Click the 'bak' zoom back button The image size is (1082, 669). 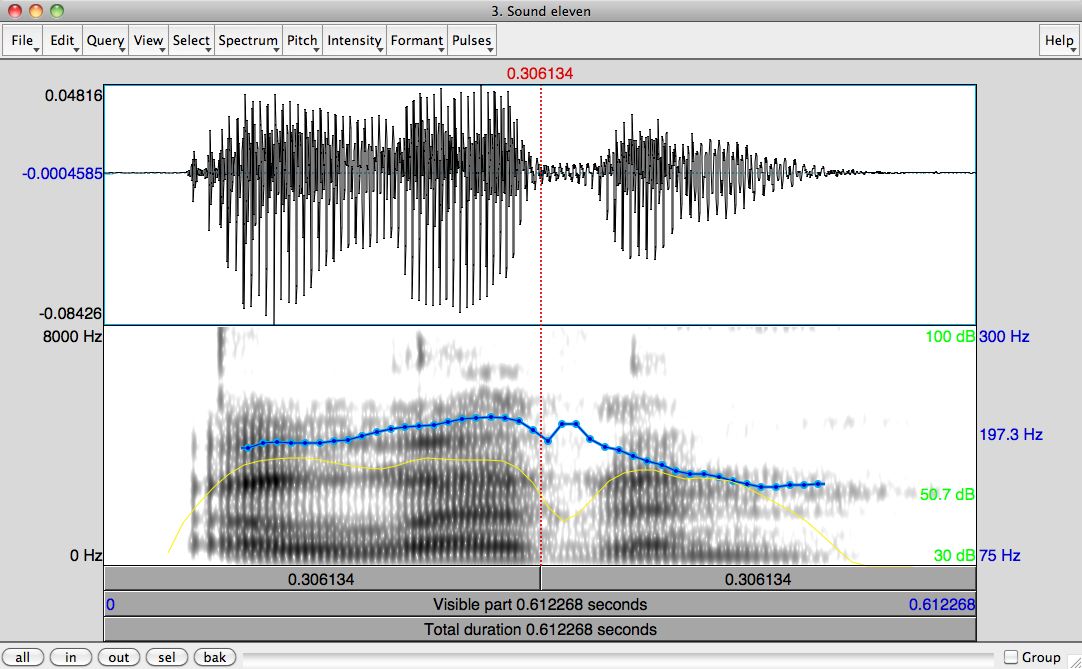pyautogui.click(x=215, y=657)
